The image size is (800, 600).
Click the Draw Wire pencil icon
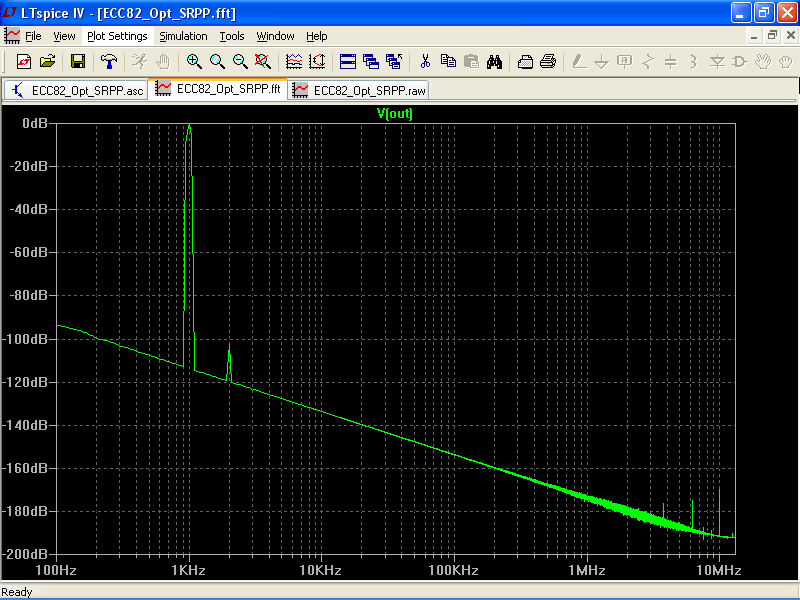579,62
